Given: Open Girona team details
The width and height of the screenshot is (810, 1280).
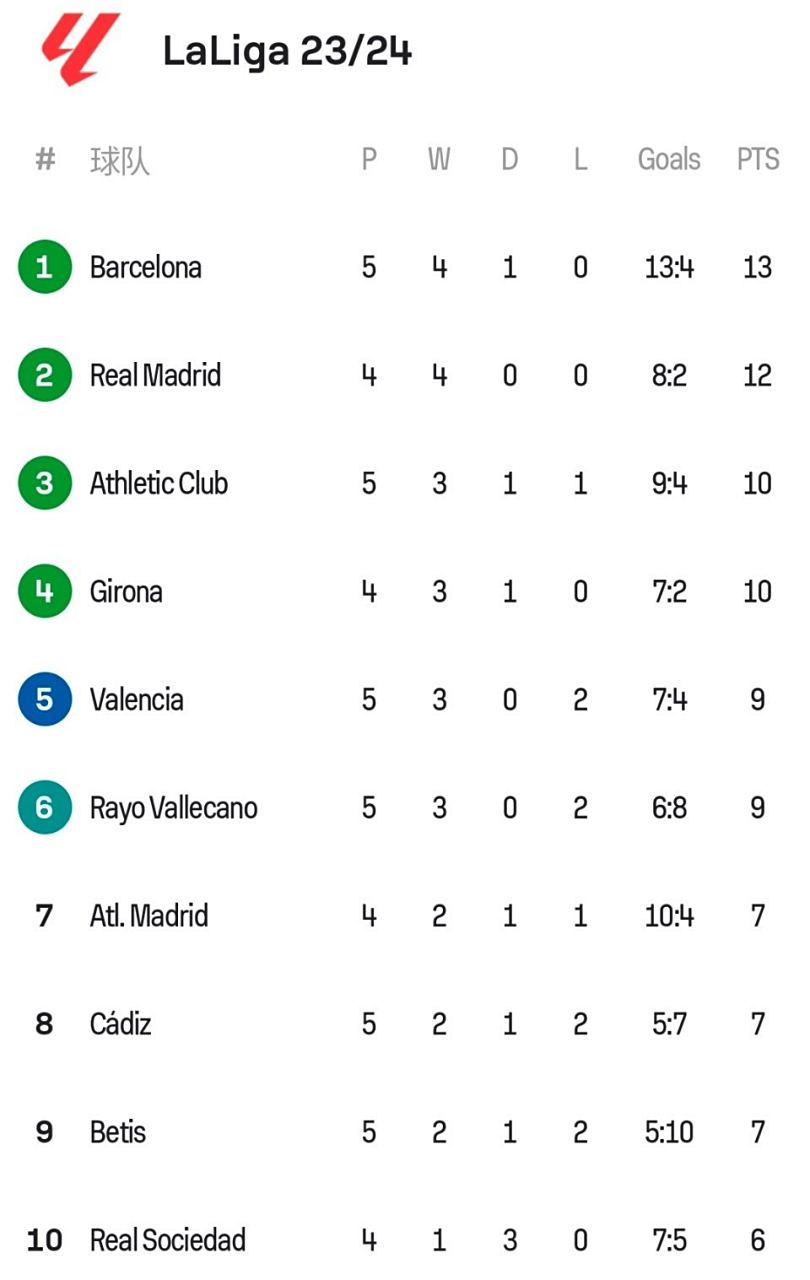Looking at the screenshot, I should click(x=126, y=591).
